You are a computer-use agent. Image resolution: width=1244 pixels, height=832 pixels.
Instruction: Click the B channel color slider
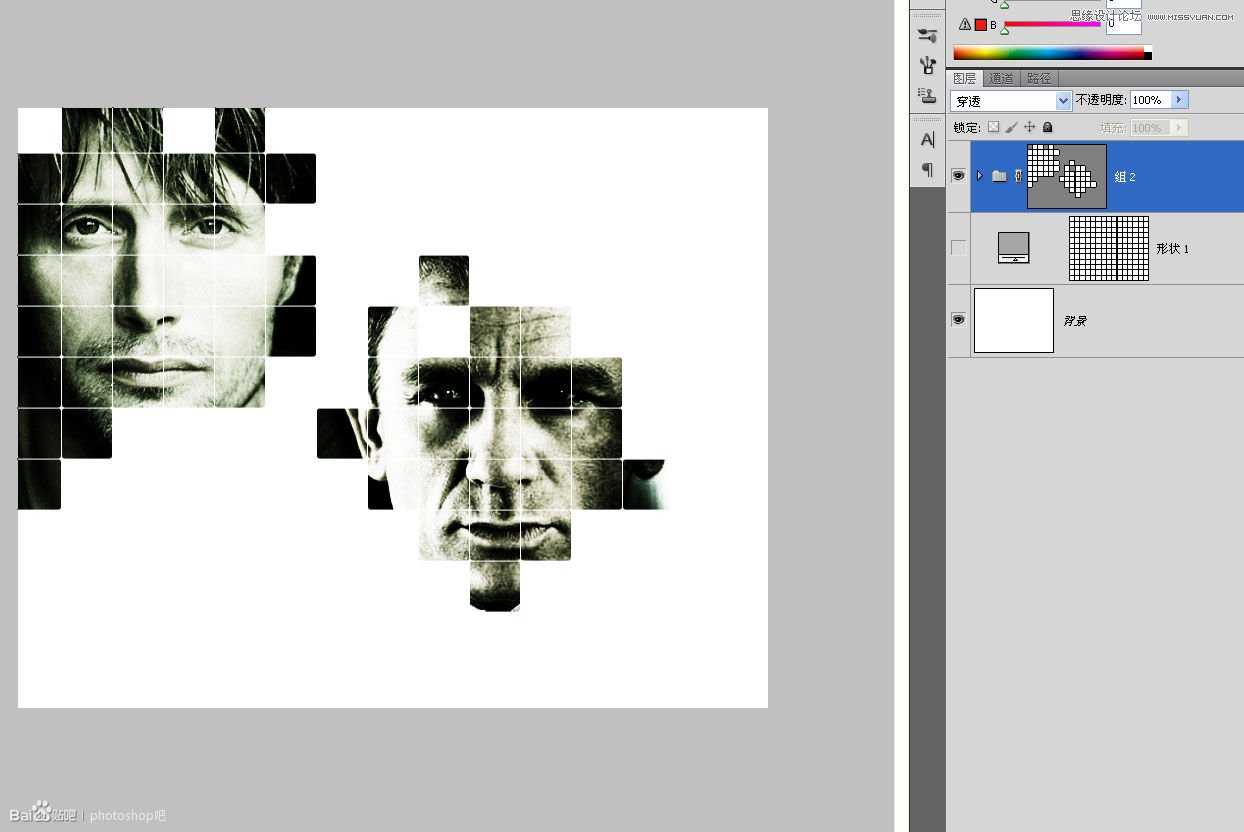pyautogui.click(x=1051, y=24)
